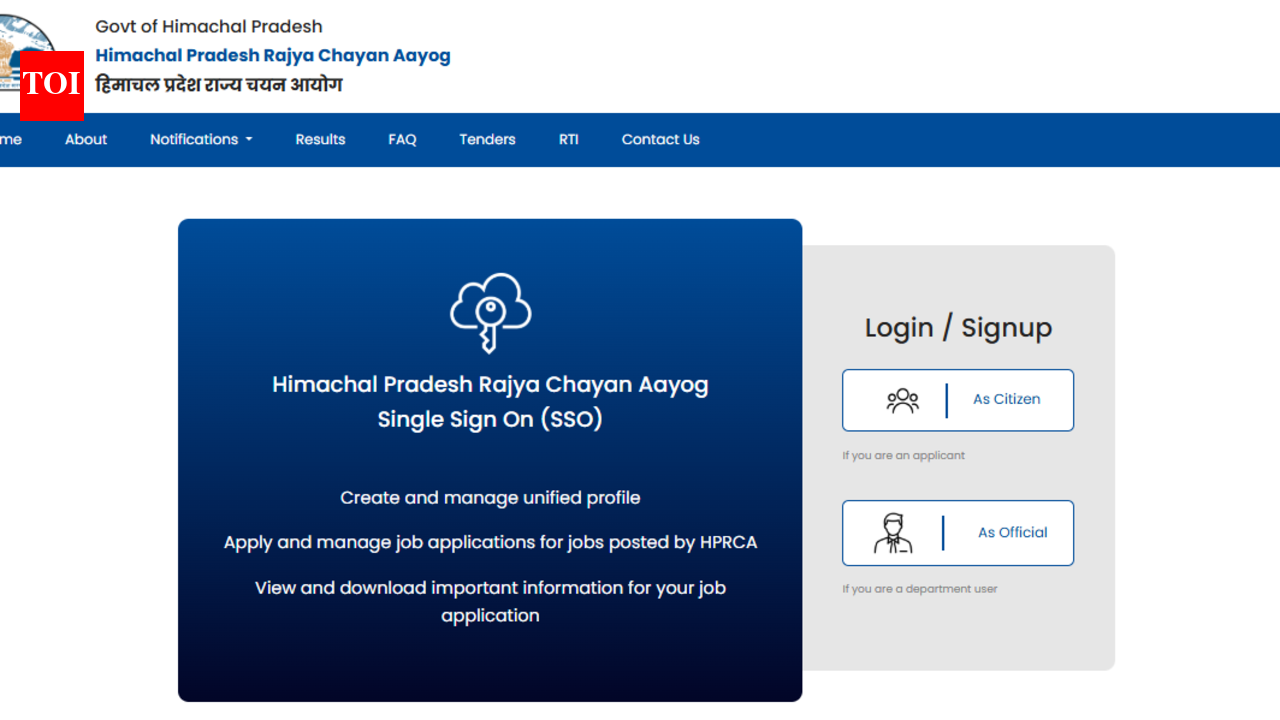The height and width of the screenshot is (720, 1280).
Task: Click Himachal Pradesh Rajya Chayan Aayog header title
Action: pyautogui.click(x=273, y=56)
